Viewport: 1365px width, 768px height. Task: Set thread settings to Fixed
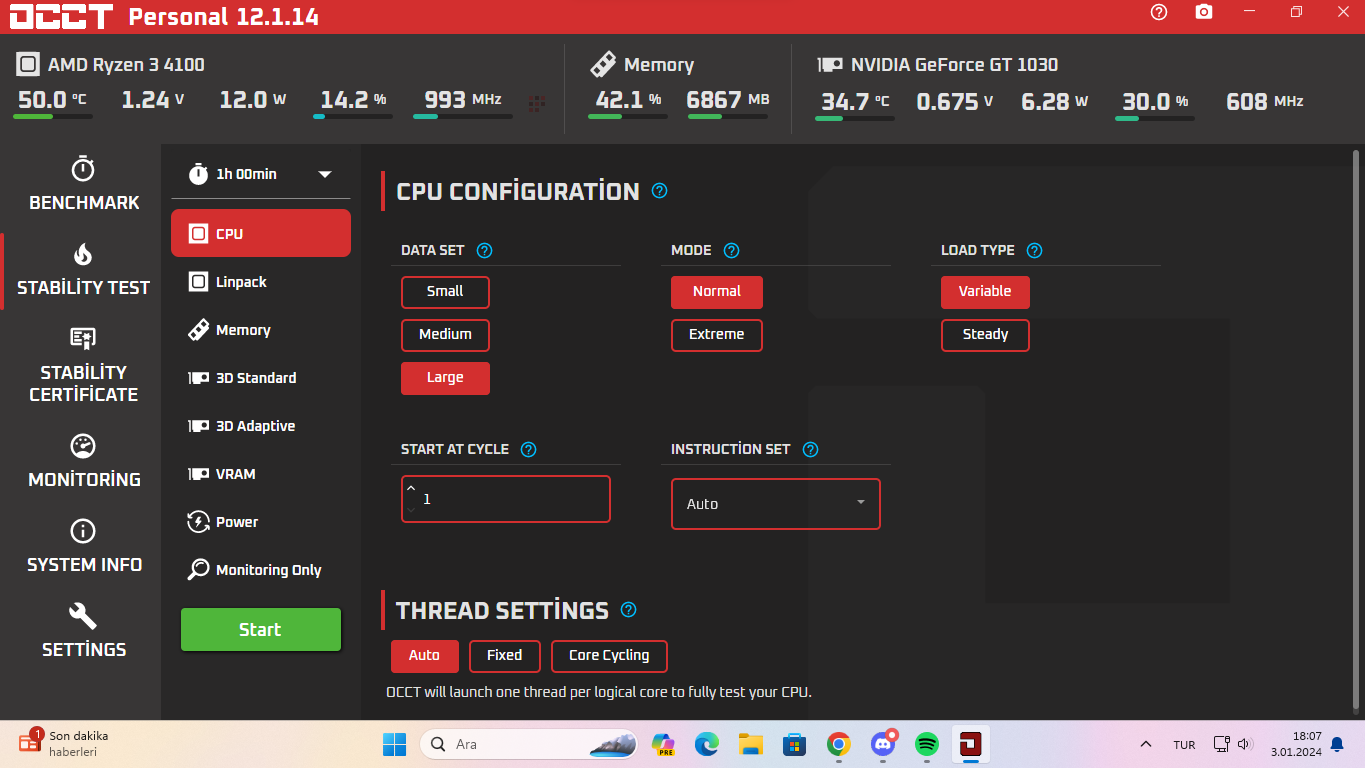pyautogui.click(x=504, y=656)
